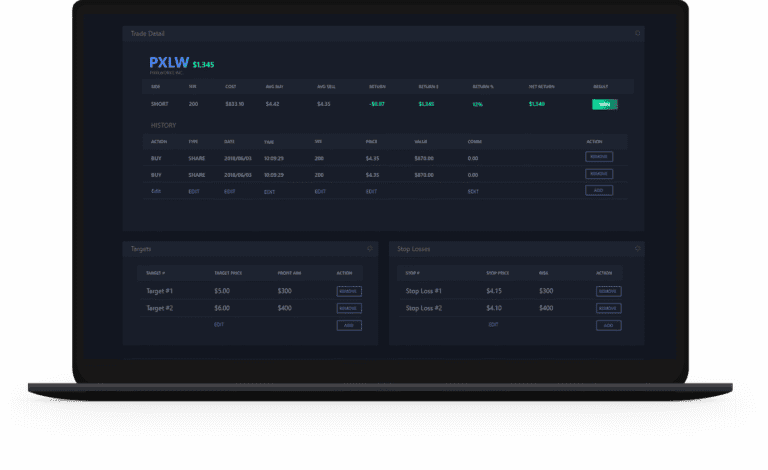Click the 12% return percent value
The image size is (768, 470).
[x=478, y=105]
